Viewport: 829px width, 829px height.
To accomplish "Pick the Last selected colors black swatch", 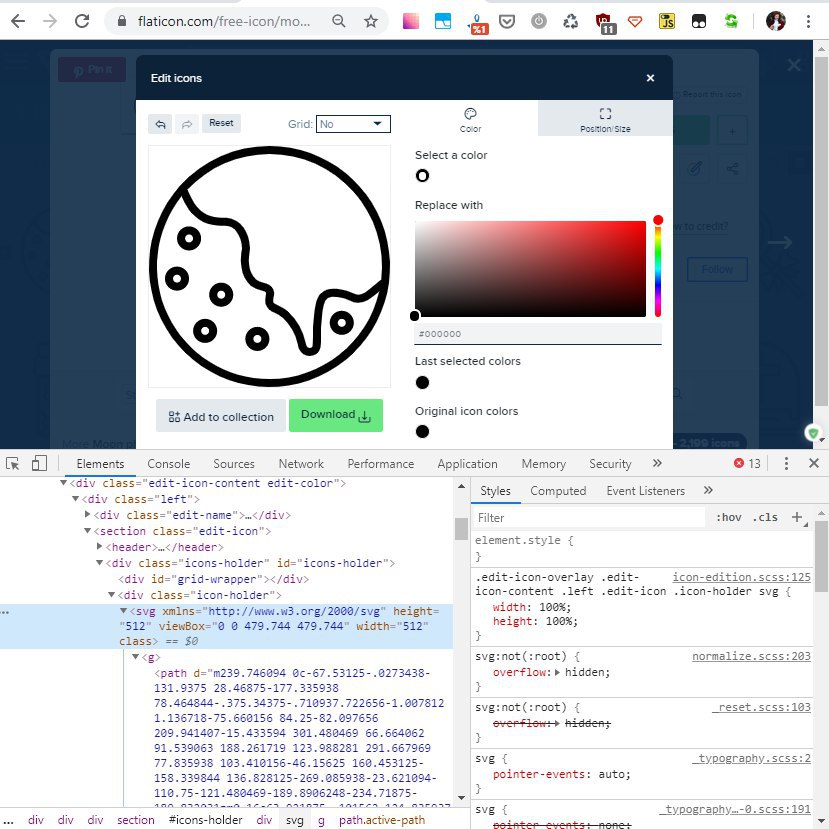I will click(x=422, y=382).
